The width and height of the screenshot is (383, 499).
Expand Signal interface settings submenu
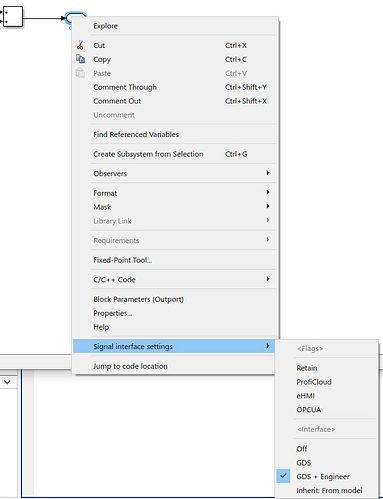(x=174, y=346)
